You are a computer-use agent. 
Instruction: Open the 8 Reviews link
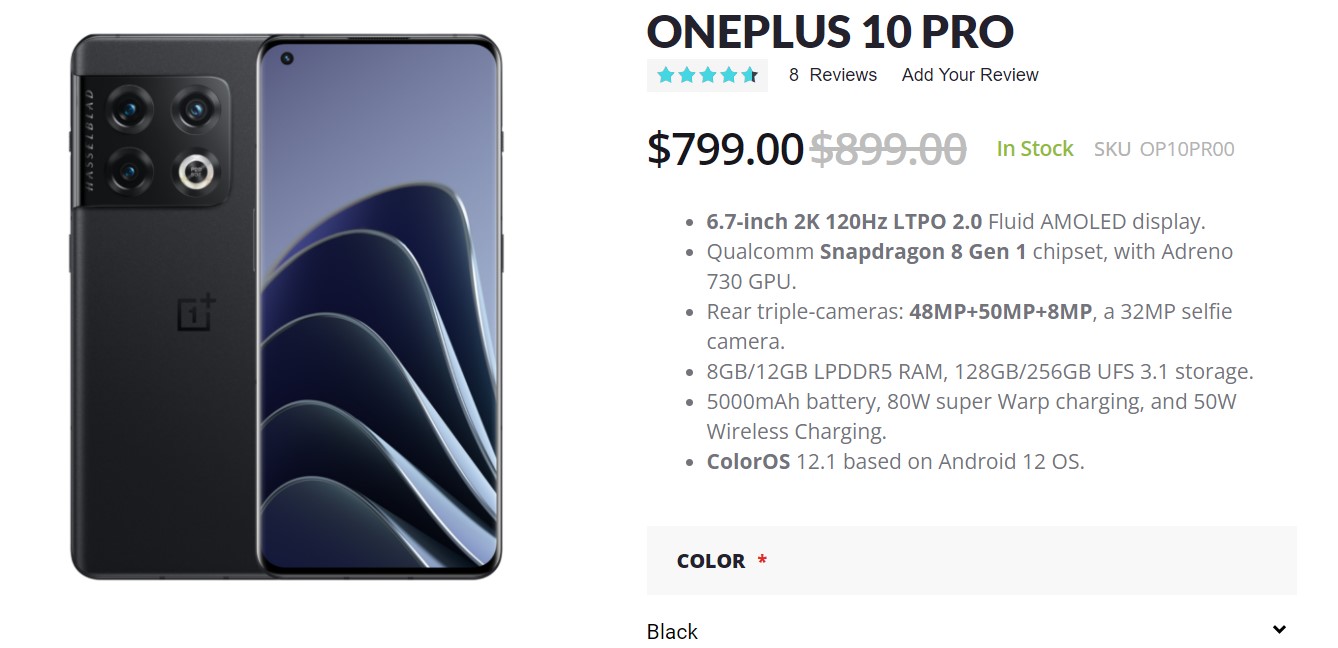tap(832, 75)
